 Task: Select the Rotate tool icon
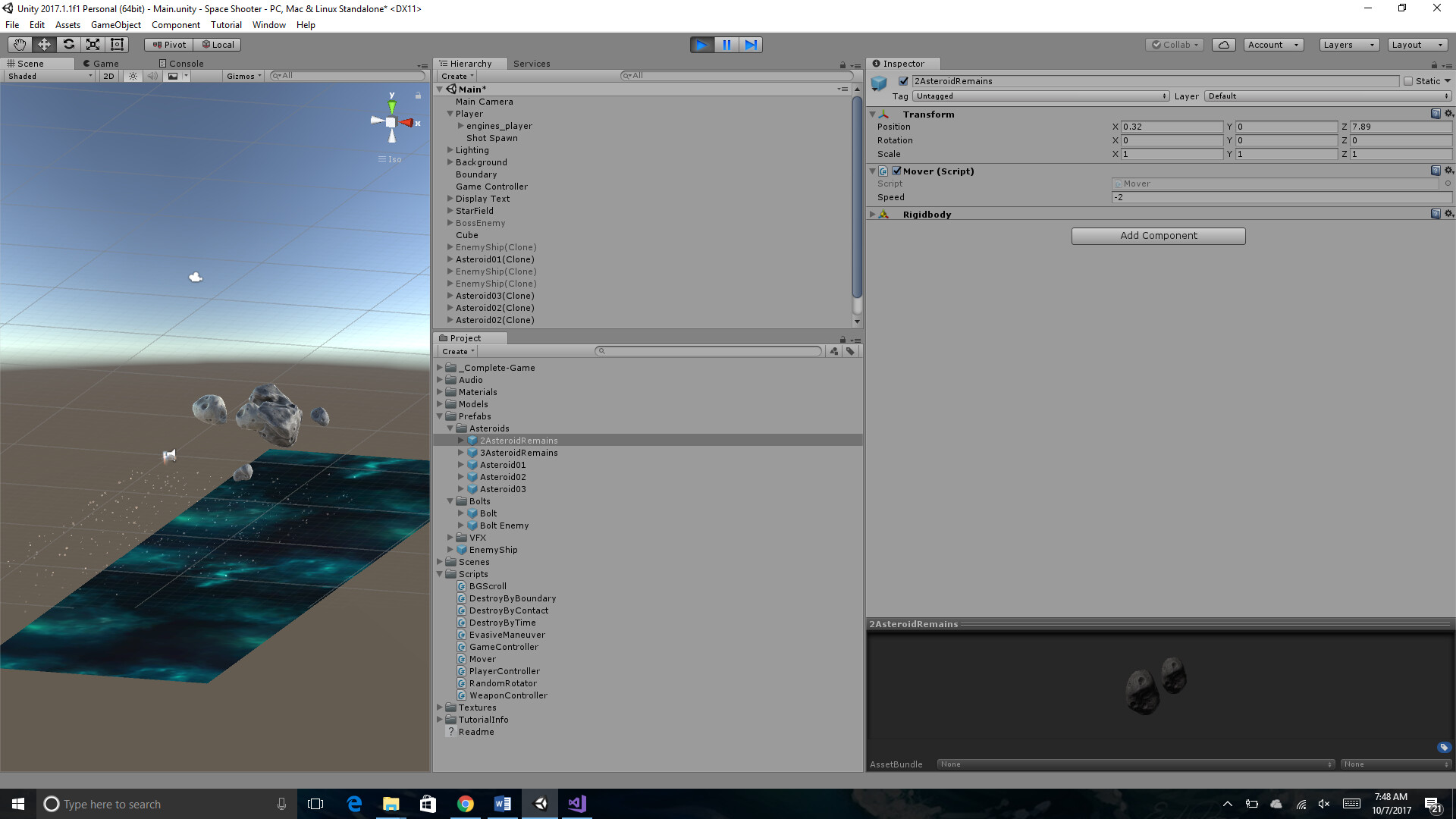[68, 45]
